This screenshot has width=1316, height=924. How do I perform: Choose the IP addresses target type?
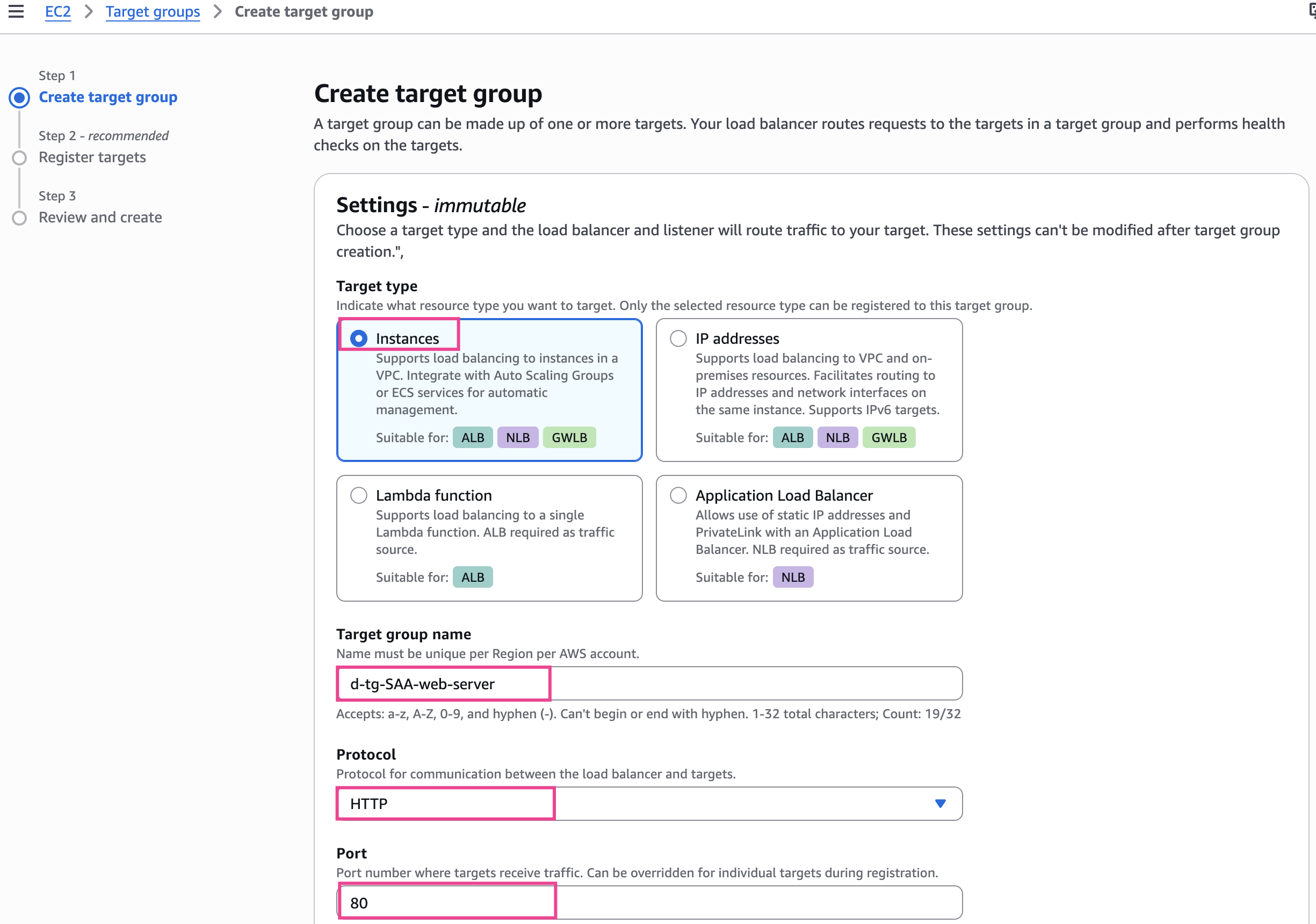click(x=678, y=339)
